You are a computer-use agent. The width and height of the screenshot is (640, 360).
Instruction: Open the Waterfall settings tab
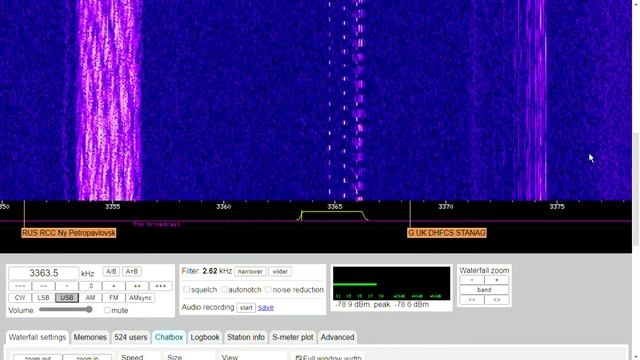point(37,337)
